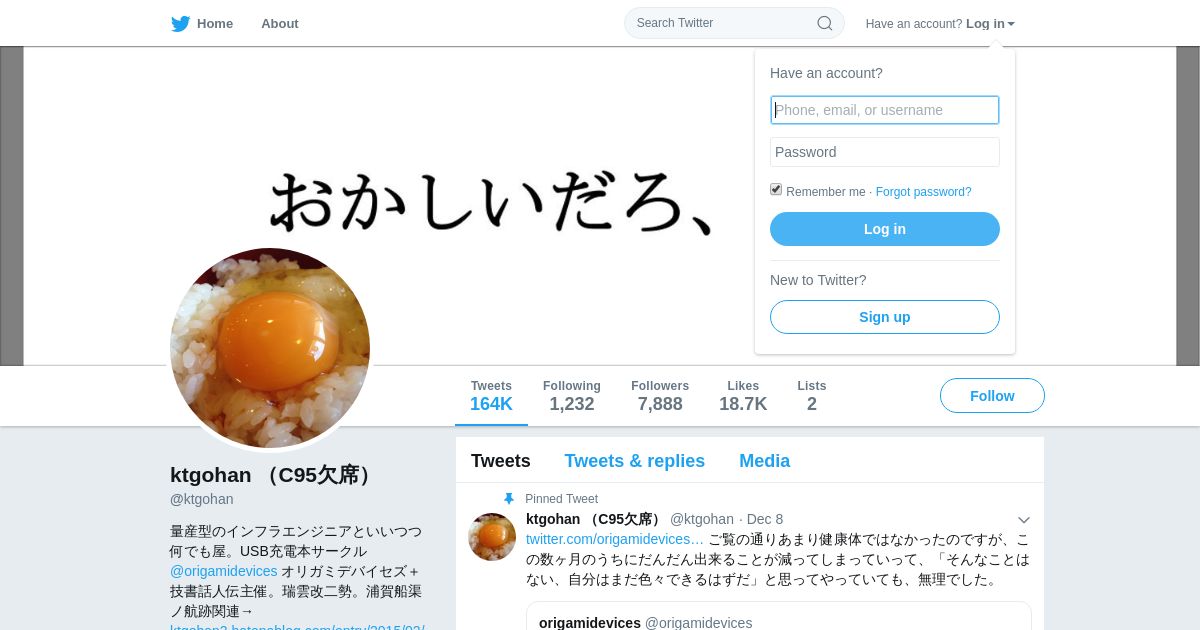Viewport: 1200px width, 630px height.
Task: View the 7,888 Followers list
Action: pos(660,396)
